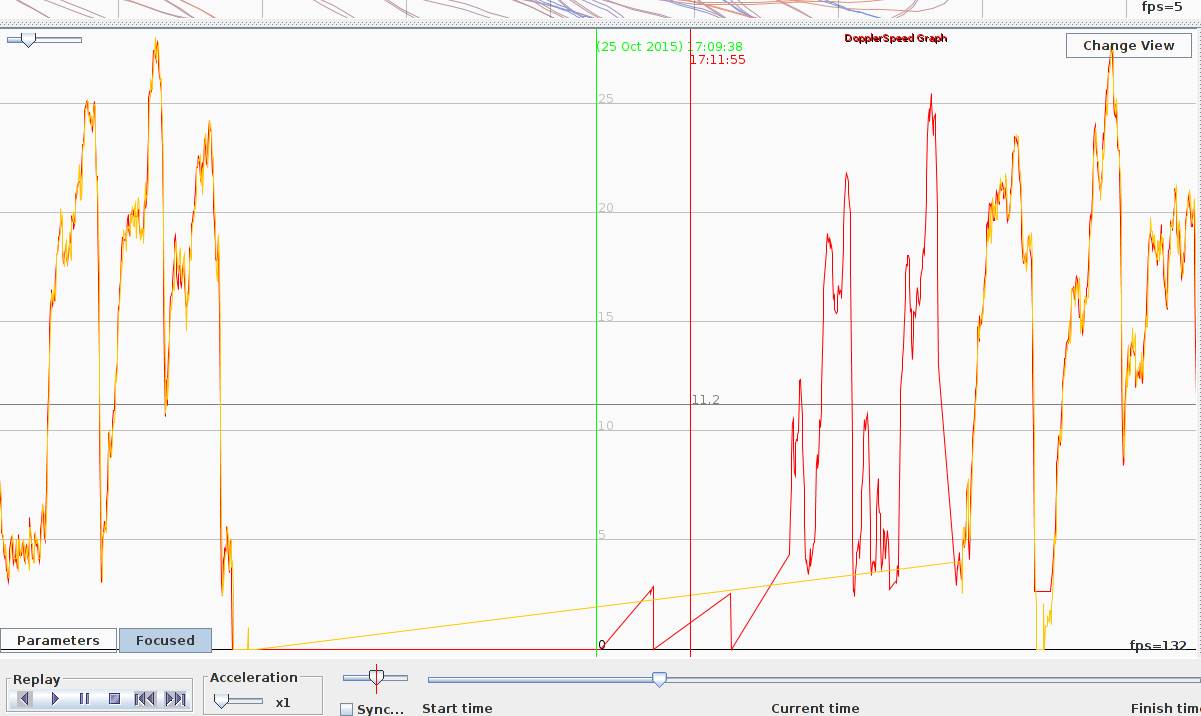Enable the Sync checkbox
The image size is (1201, 716).
click(346, 709)
